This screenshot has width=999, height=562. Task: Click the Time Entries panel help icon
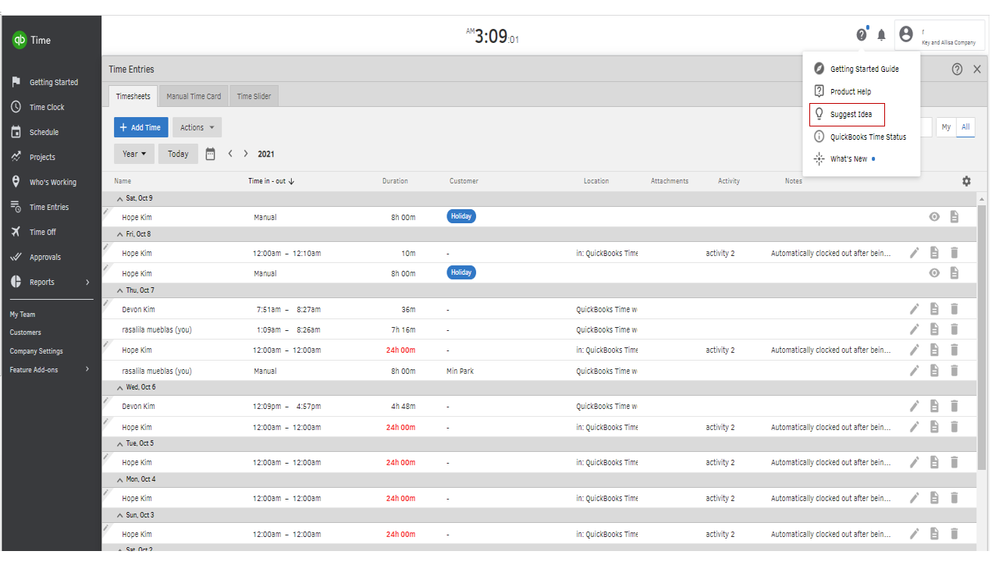click(x=957, y=69)
